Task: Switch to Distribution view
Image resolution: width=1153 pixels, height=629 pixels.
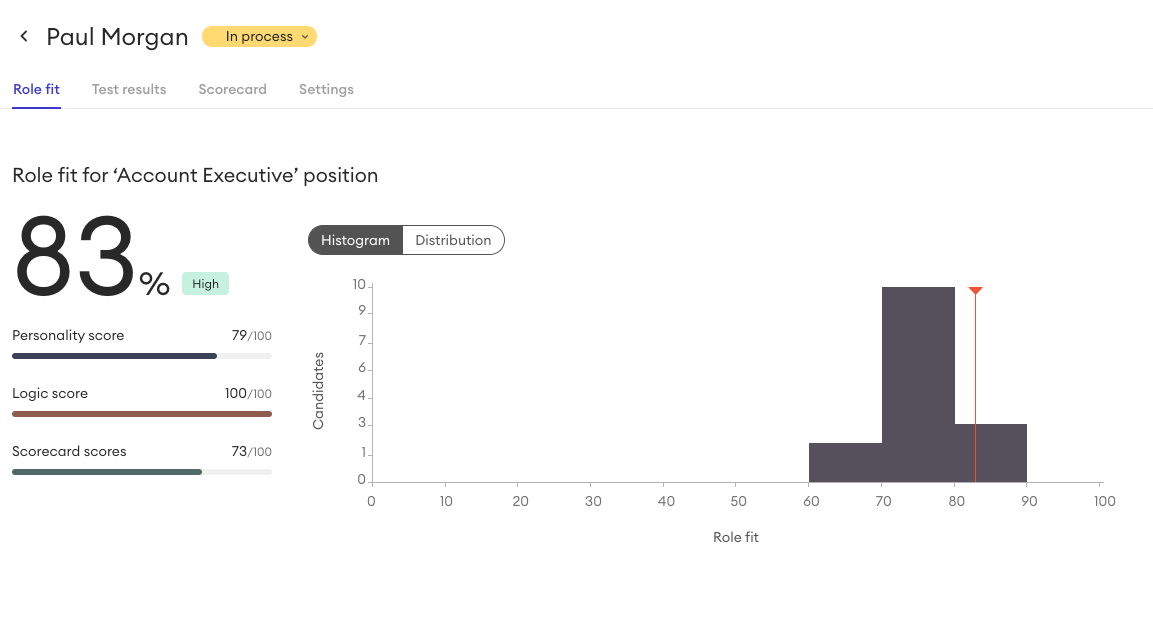Action: click(x=453, y=240)
